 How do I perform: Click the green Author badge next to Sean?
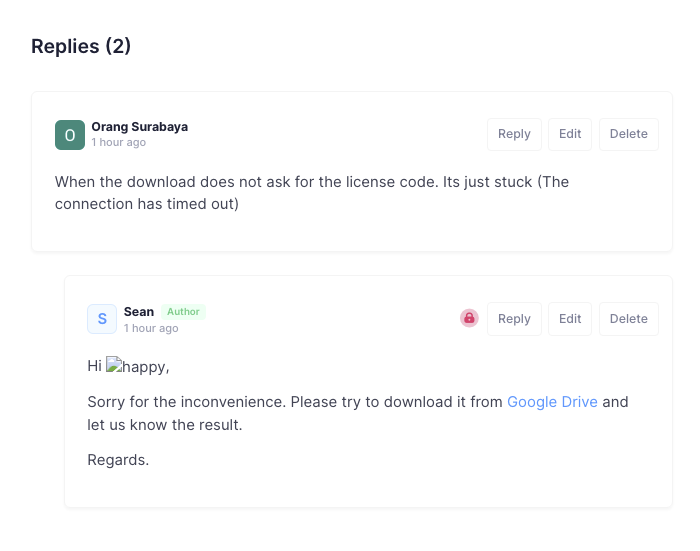click(x=183, y=312)
